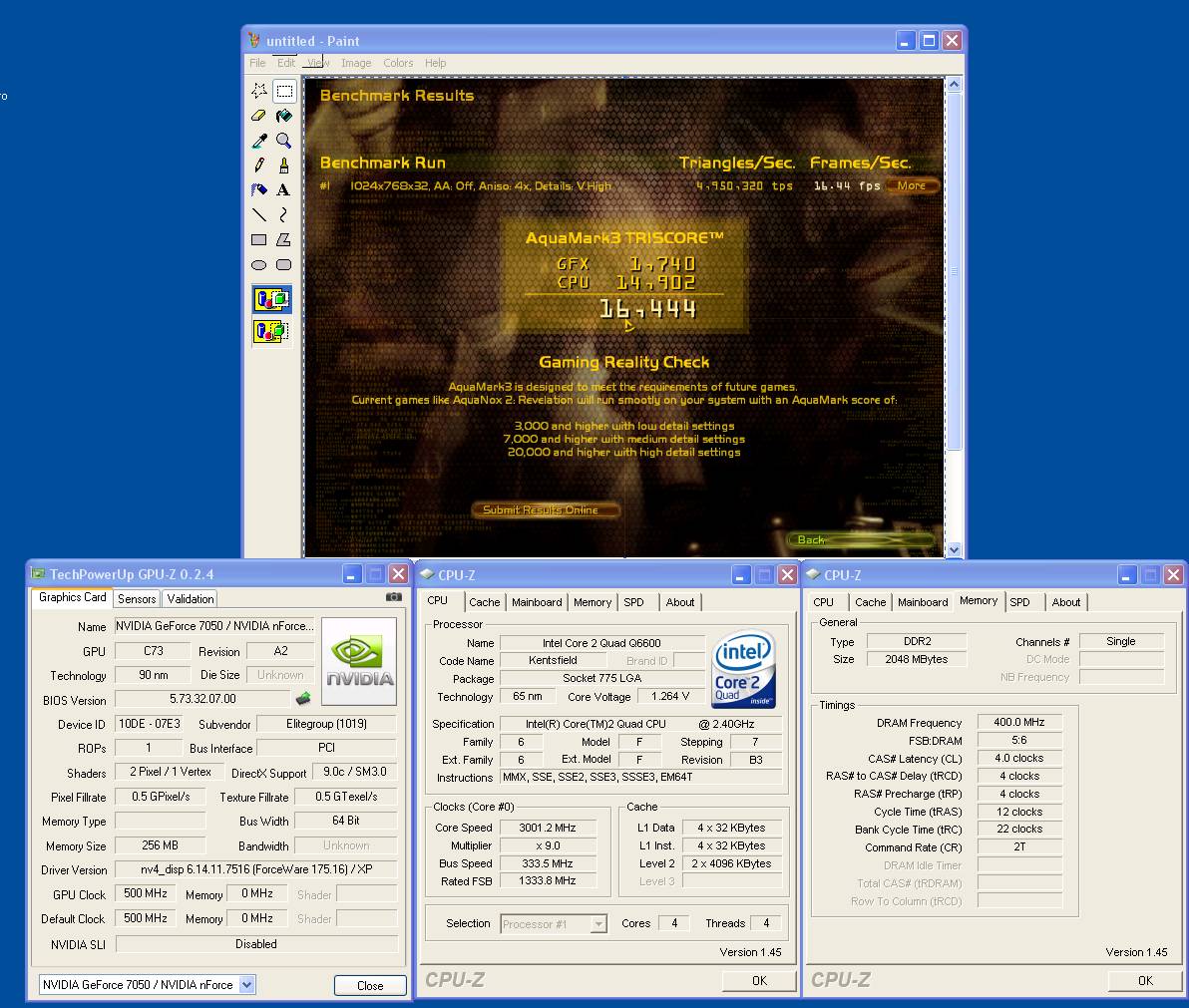1189x1008 pixels.
Task: Click the Paint vertical scrollbar up arrow
Action: tap(954, 84)
